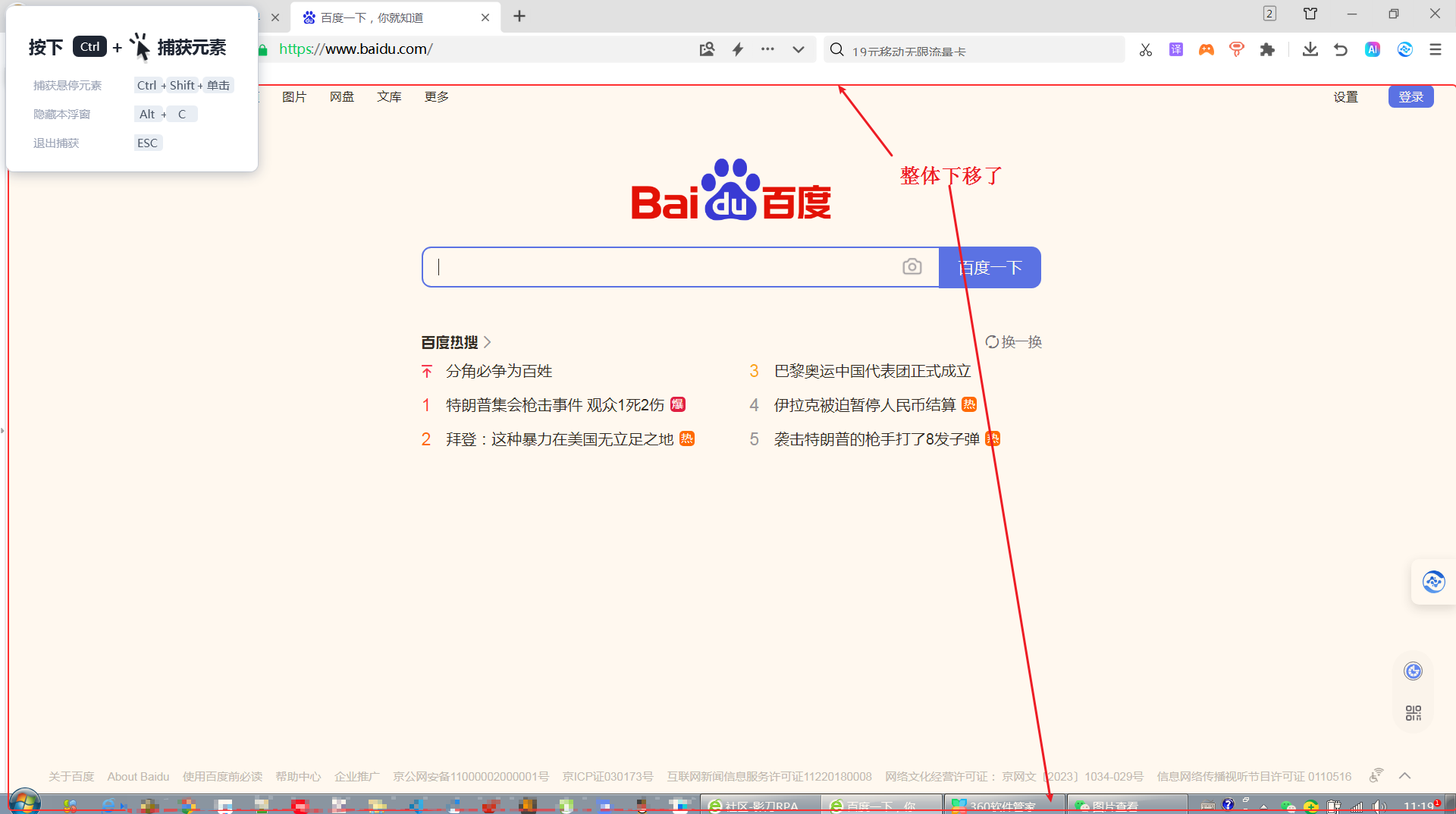The image size is (1456, 814).
Task: Click the 登录 login button
Action: pyautogui.click(x=1410, y=97)
